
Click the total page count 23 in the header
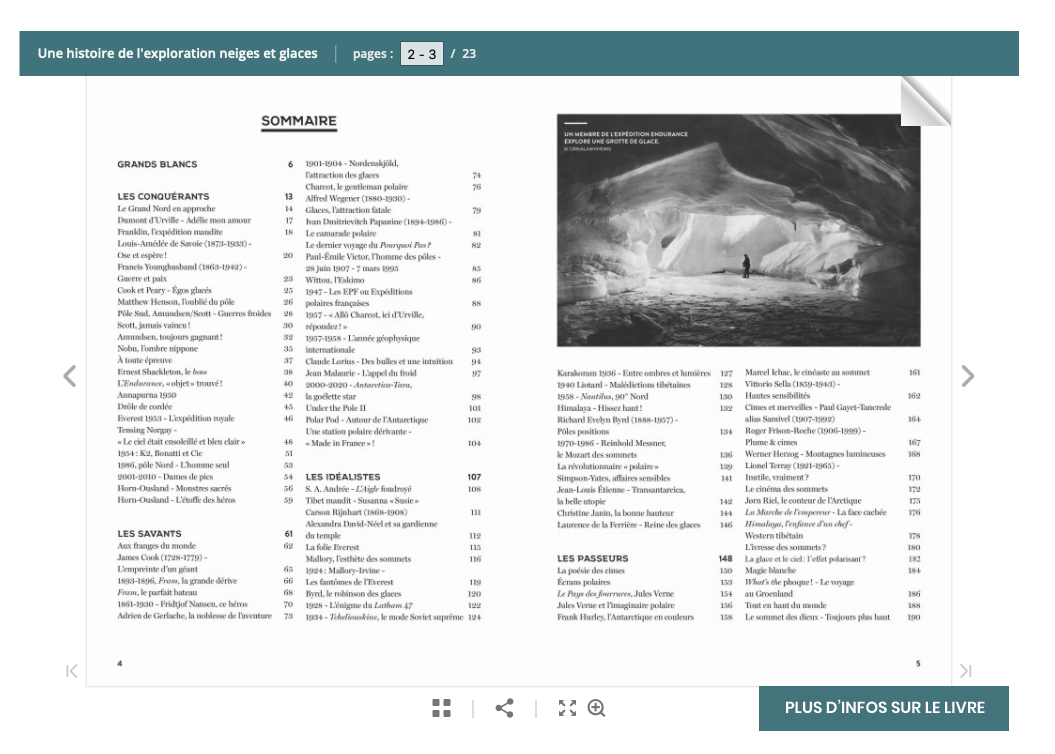[x=469, y=54]
